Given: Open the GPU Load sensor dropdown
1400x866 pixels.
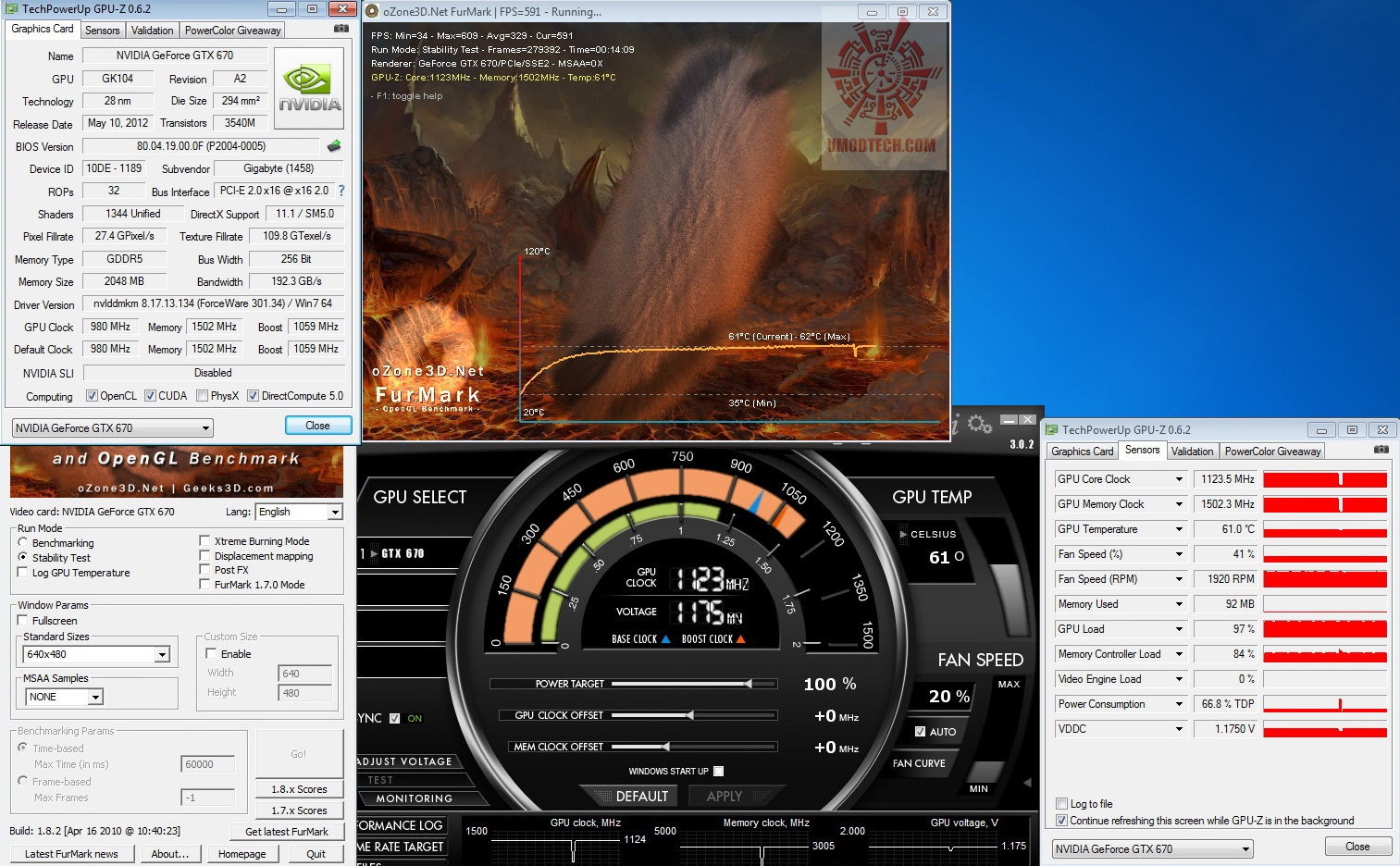Looking at the screenshot, I should pos(1179,629).
